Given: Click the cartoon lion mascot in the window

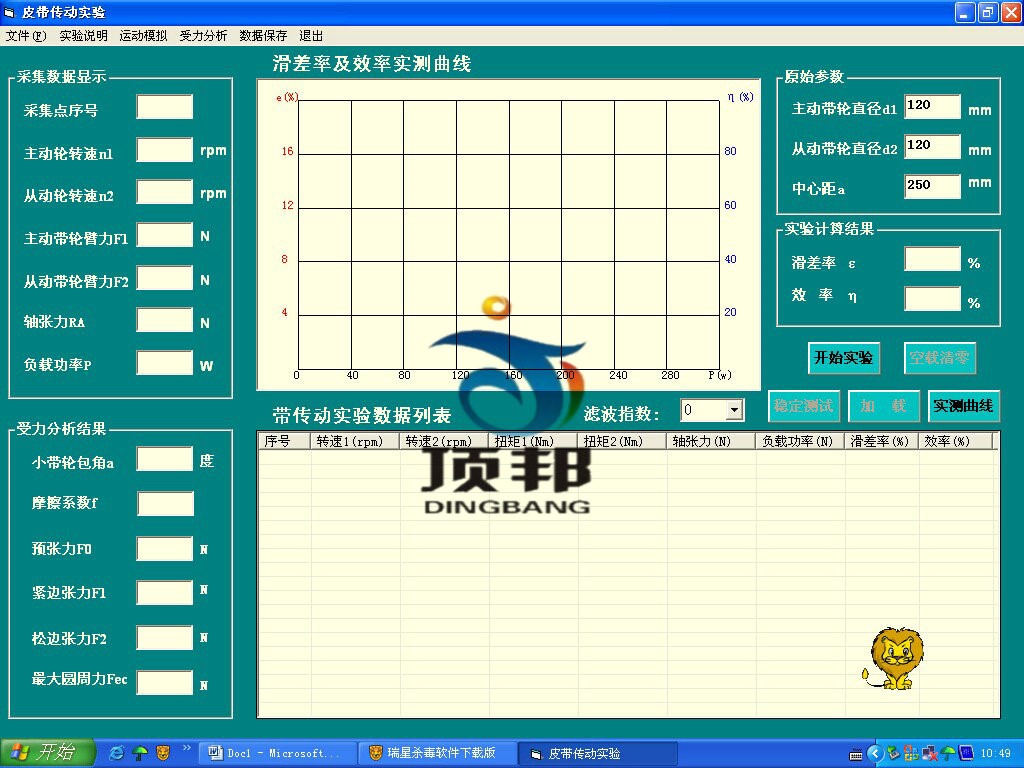Looking at the screenshot, I should coord(893,657).
